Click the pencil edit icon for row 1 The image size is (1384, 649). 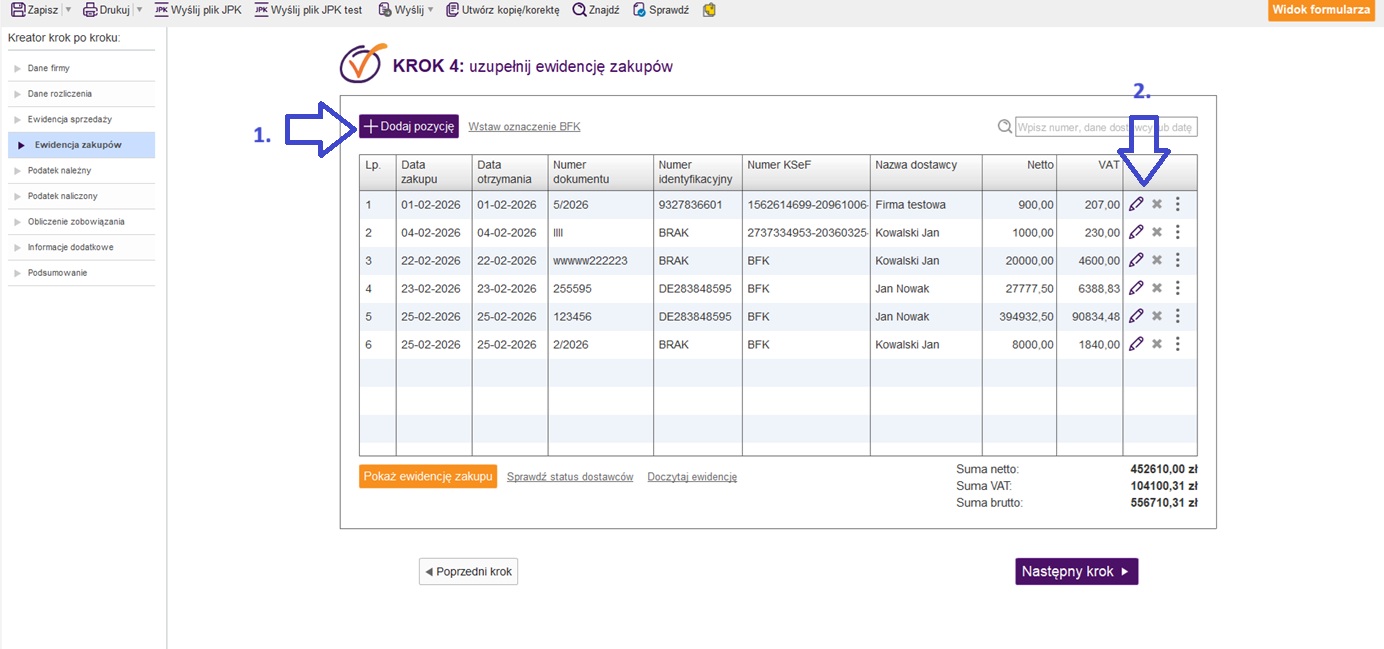tap(1135, 204)
